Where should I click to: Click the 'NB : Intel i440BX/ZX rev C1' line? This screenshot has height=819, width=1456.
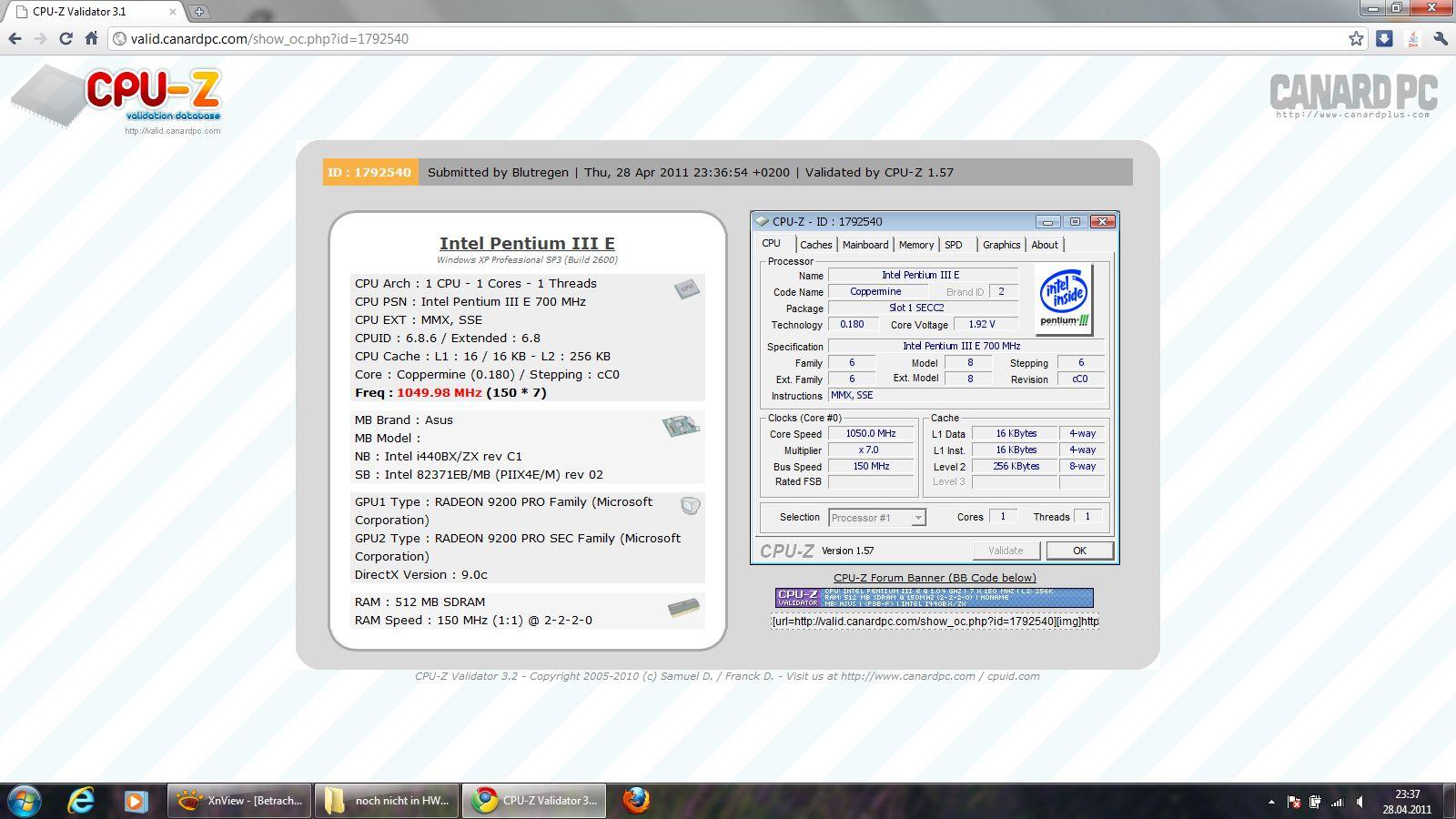[439, 457]
